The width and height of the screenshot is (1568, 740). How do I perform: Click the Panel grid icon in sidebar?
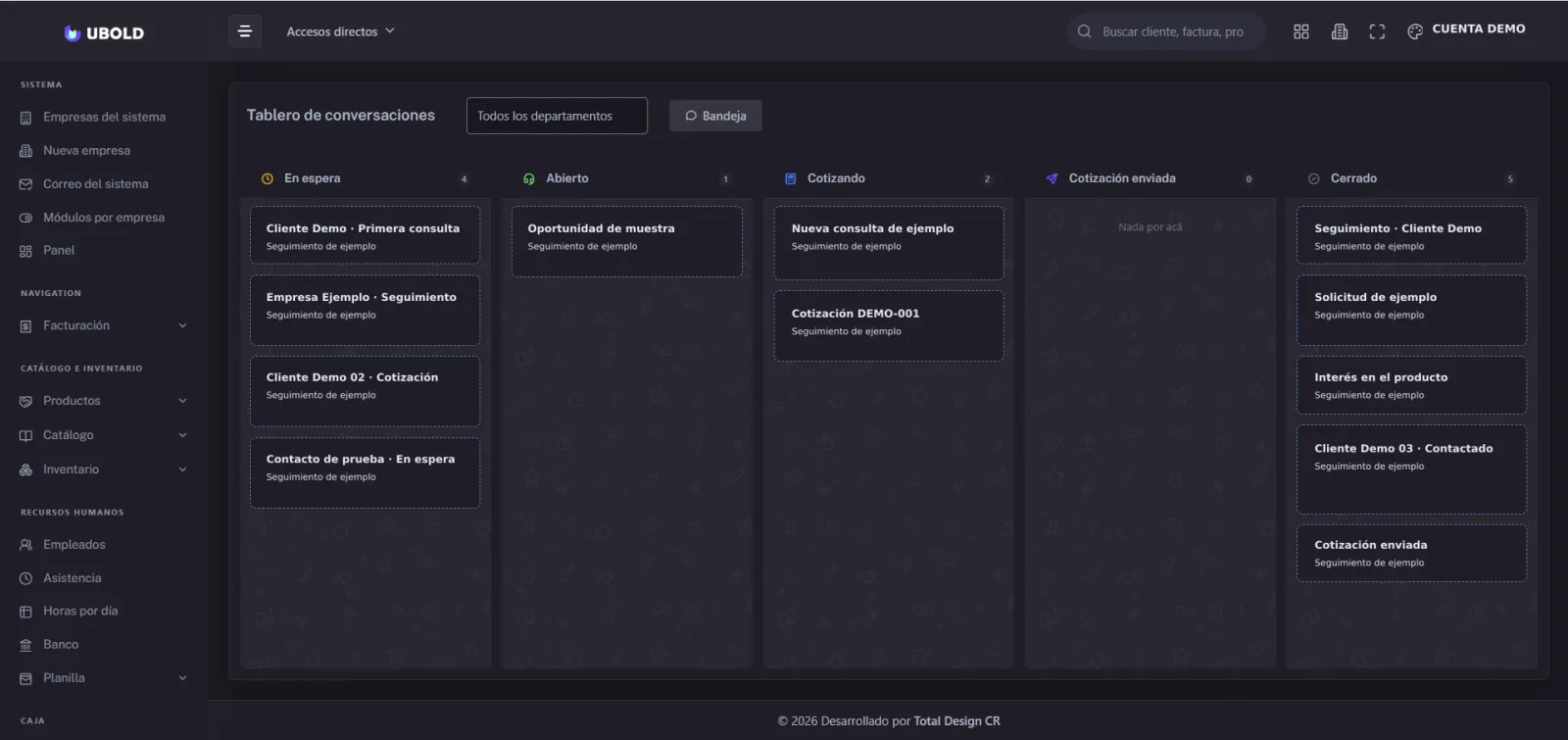[26, 251]
